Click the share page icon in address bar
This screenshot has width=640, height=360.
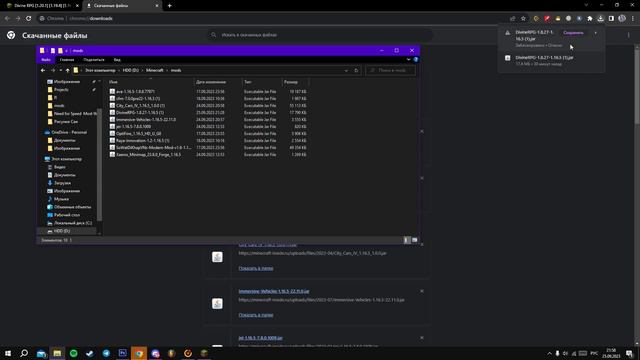513,18
